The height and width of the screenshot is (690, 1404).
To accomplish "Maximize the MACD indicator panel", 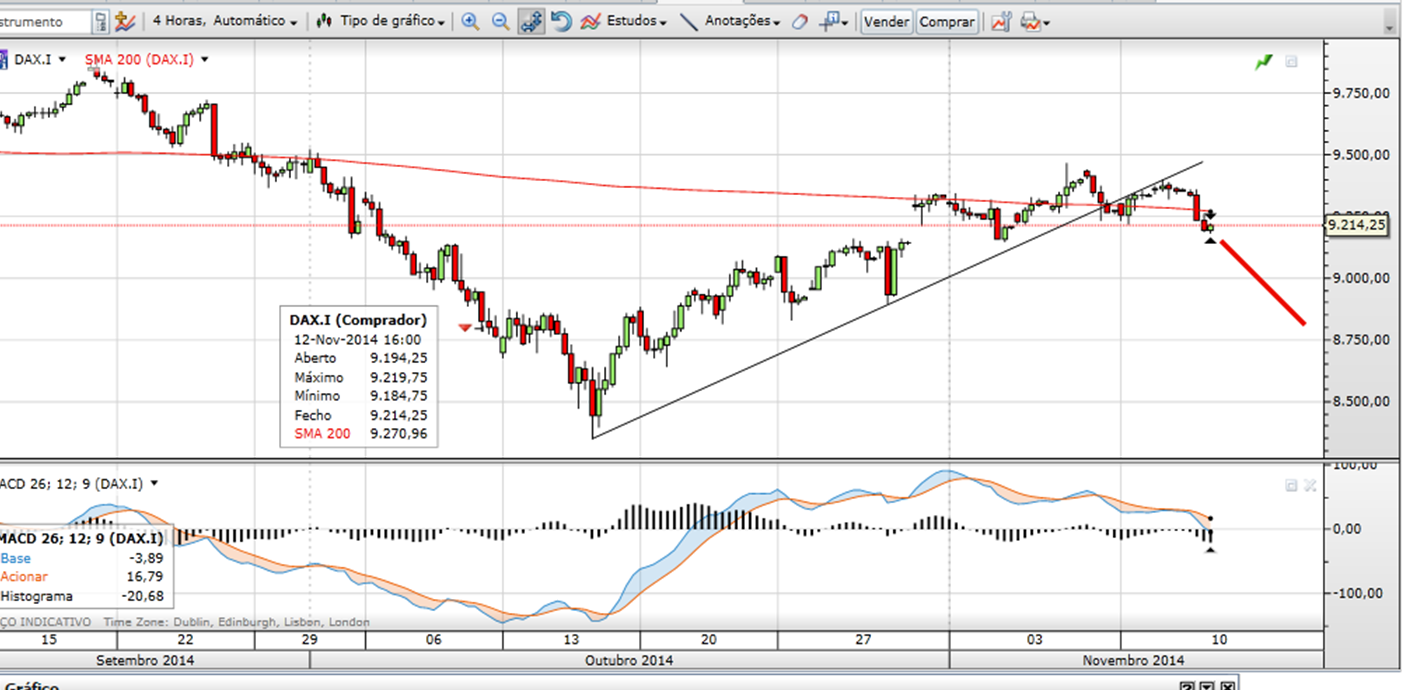I will pos(1291,485).
